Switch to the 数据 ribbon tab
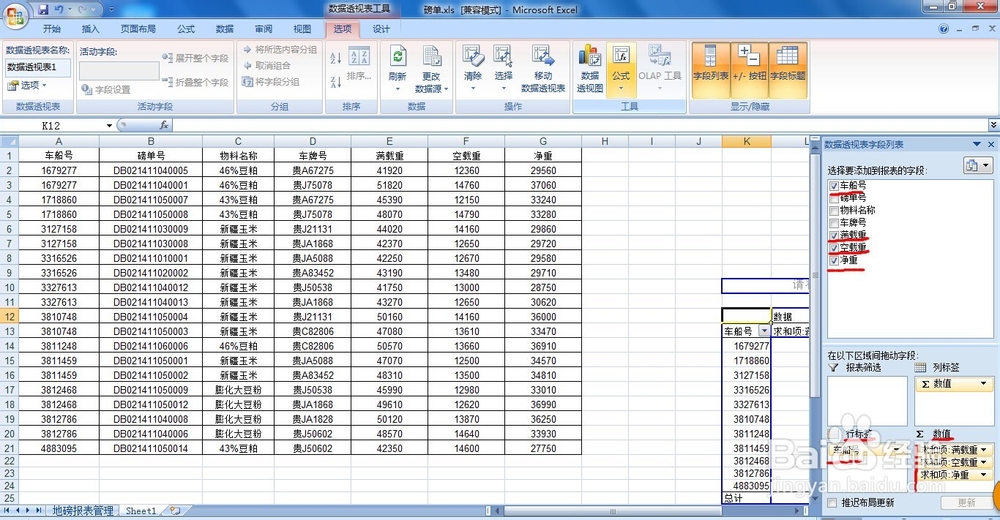This screenshot has width=1000, height=520. [x=224, y=29]
